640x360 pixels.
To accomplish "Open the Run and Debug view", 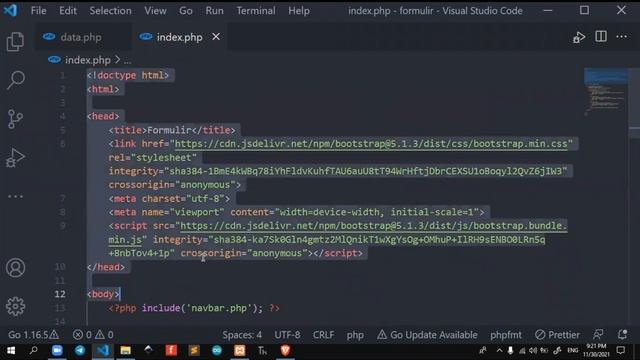I will tap(16, 158).
